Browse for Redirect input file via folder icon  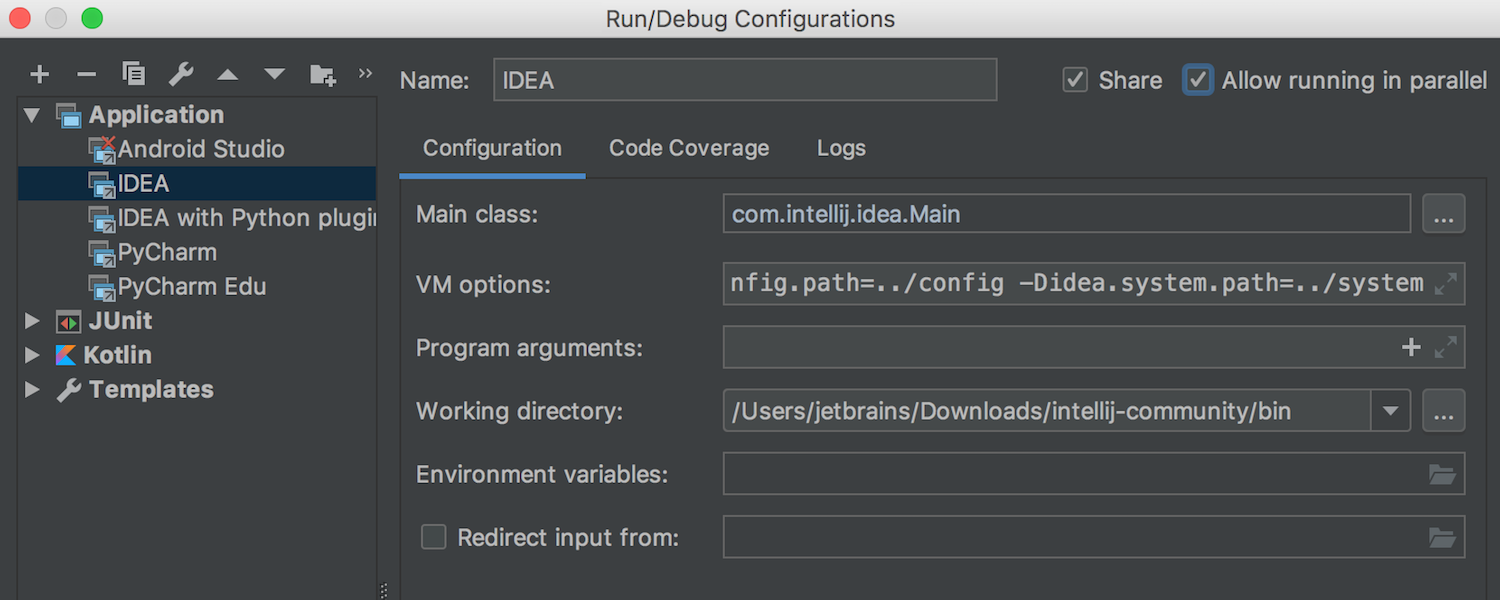click(1442, 538)
